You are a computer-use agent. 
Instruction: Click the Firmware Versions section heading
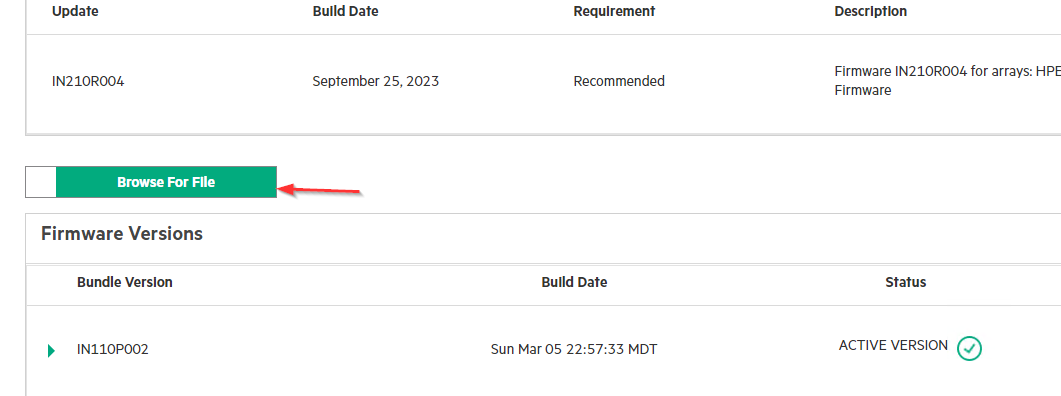[x=122, y=234]
